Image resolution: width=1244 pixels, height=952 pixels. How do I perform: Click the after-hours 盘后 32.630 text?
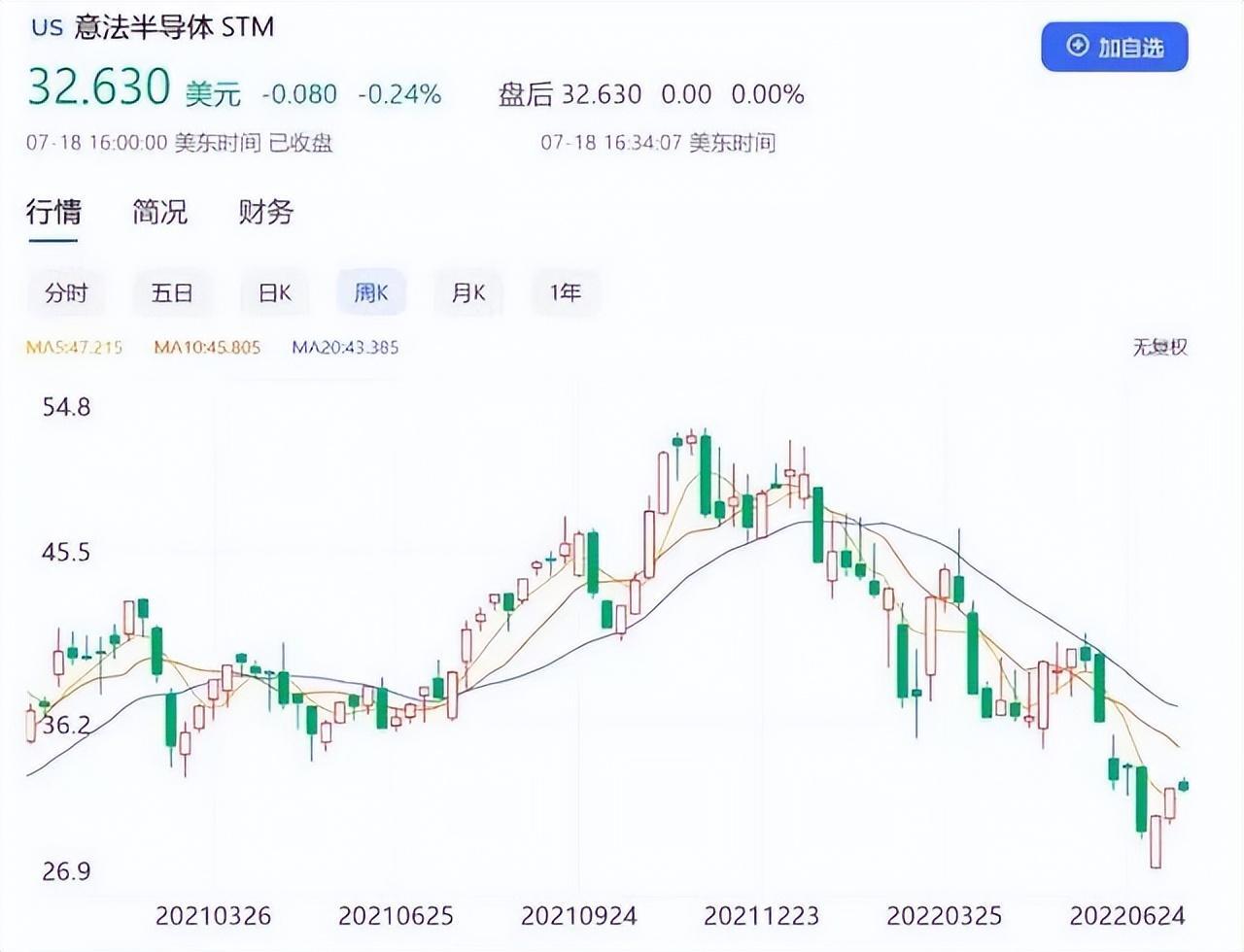click(570, 94)
